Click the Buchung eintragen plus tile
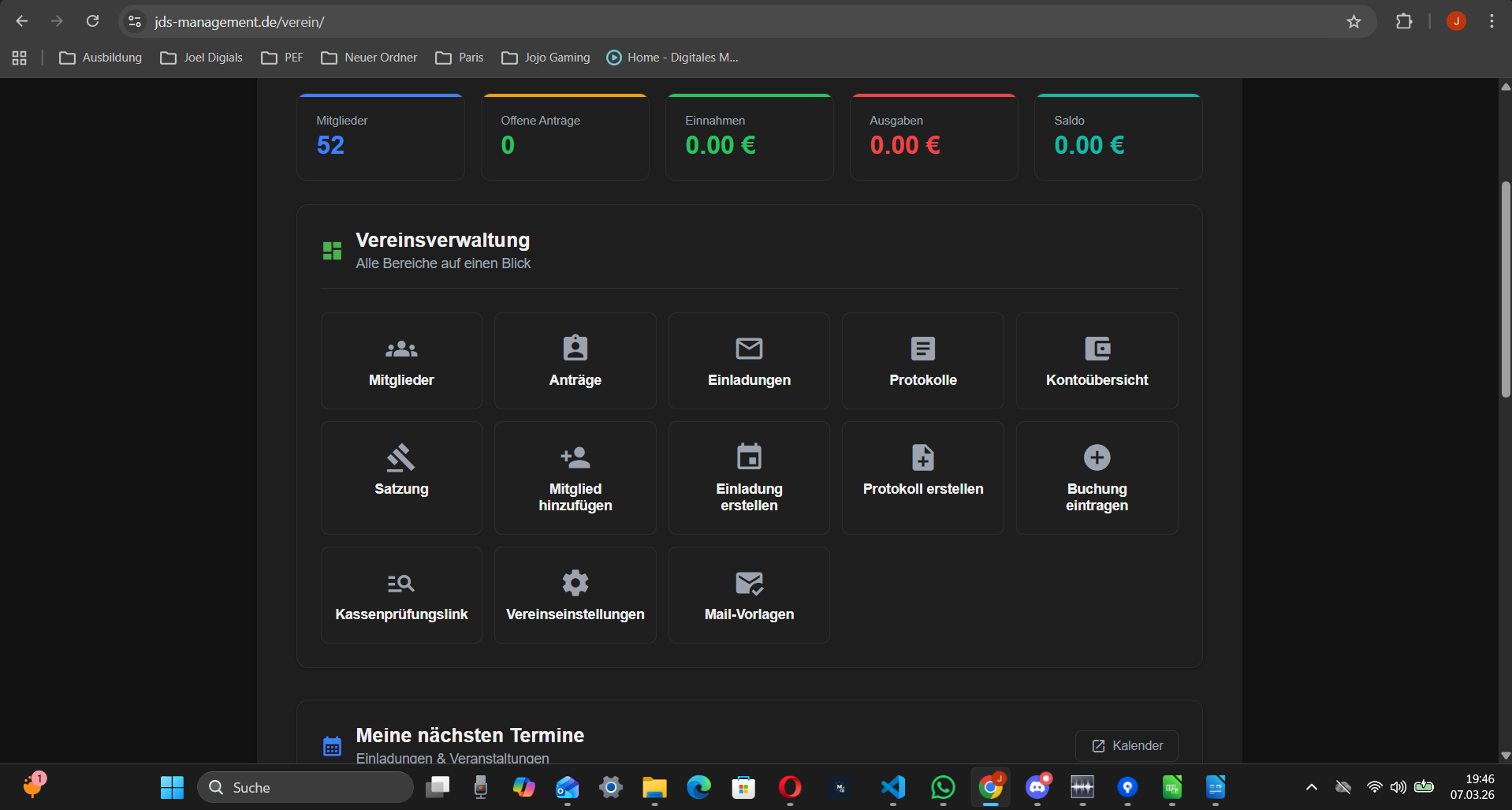The height and width of the screenshot is (810, 1512). (x=1097, y=478)
